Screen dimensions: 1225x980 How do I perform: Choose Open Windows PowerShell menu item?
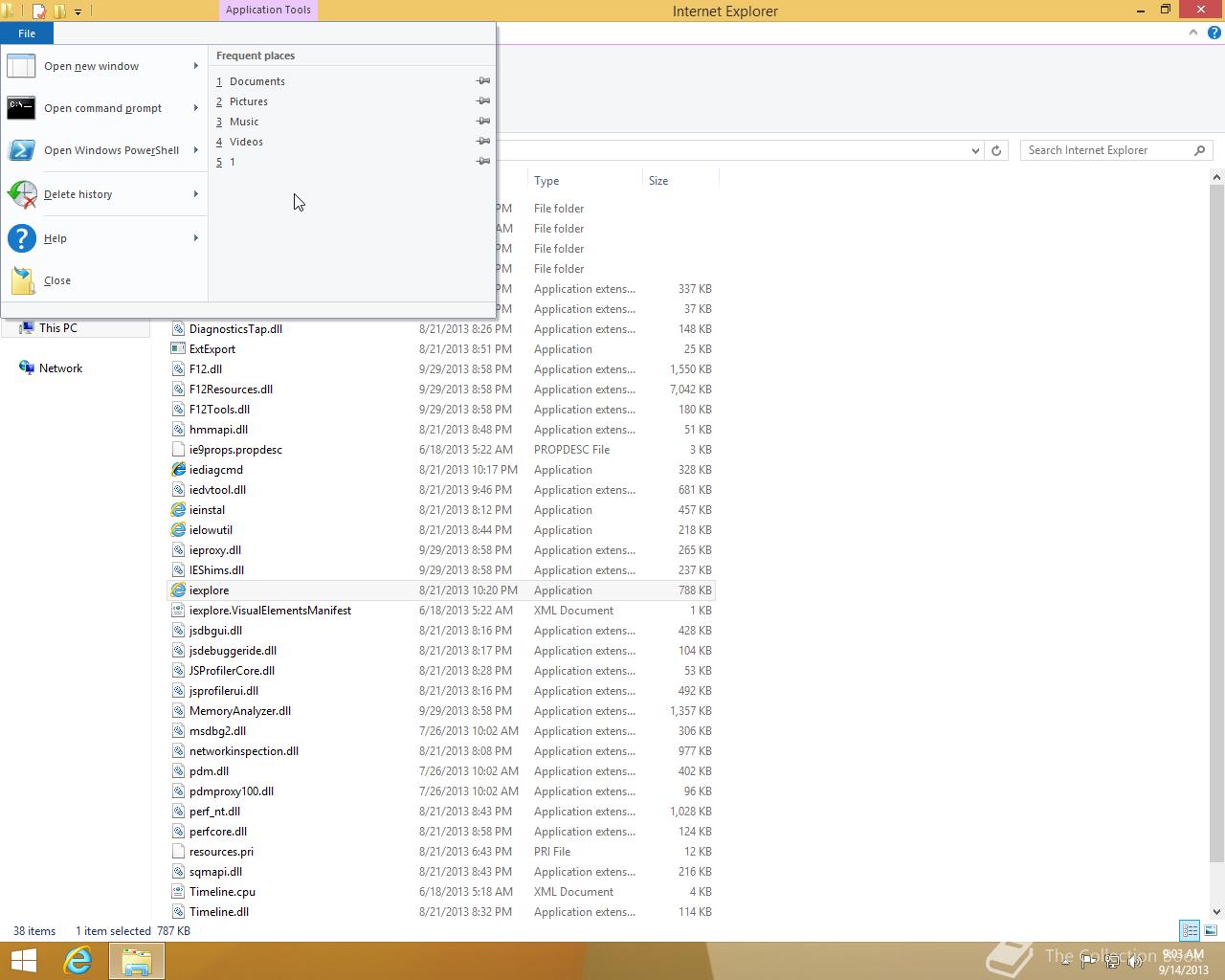(104, 150)
